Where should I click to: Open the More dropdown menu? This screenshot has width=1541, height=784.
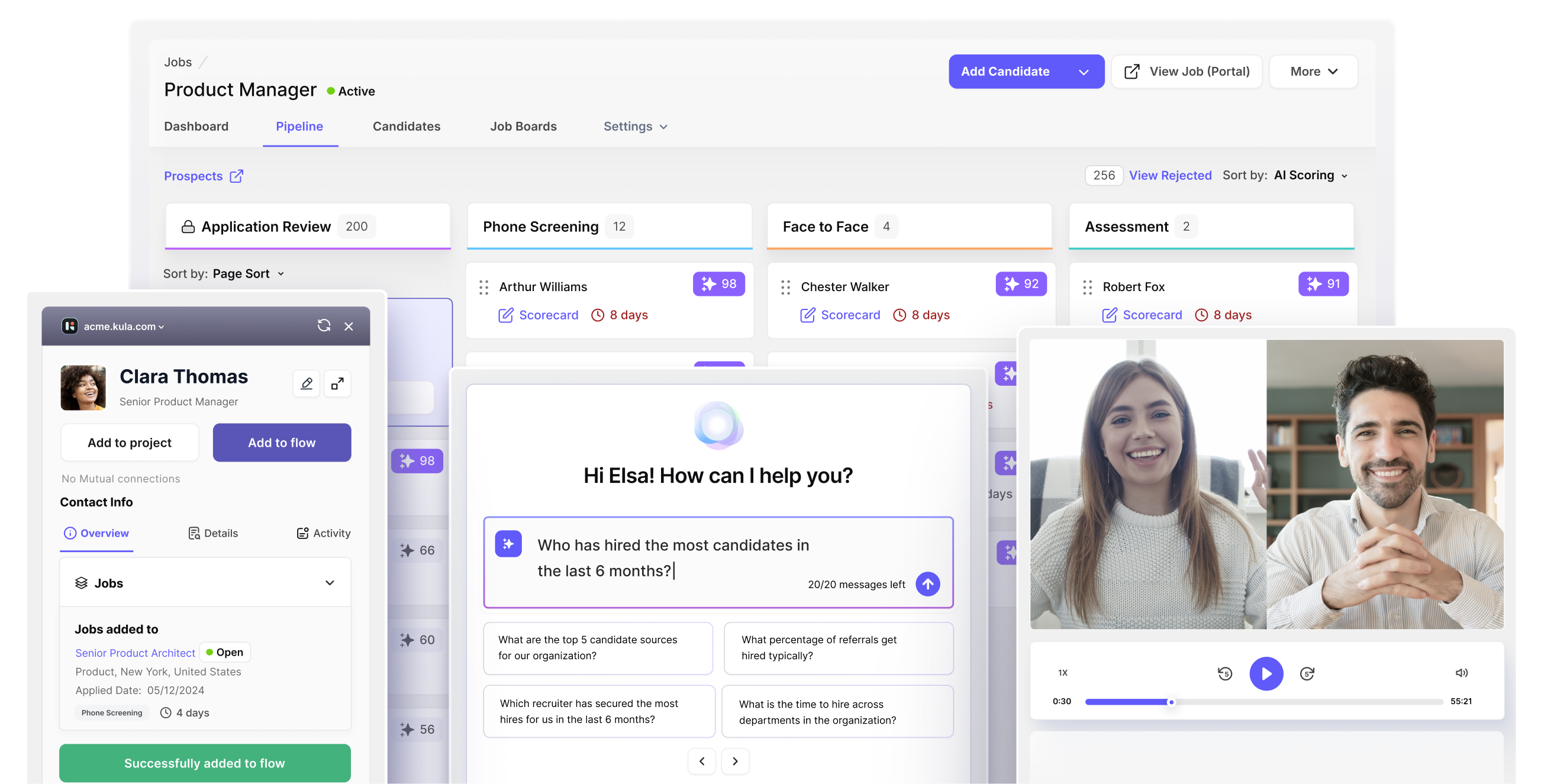(1313, 72)
